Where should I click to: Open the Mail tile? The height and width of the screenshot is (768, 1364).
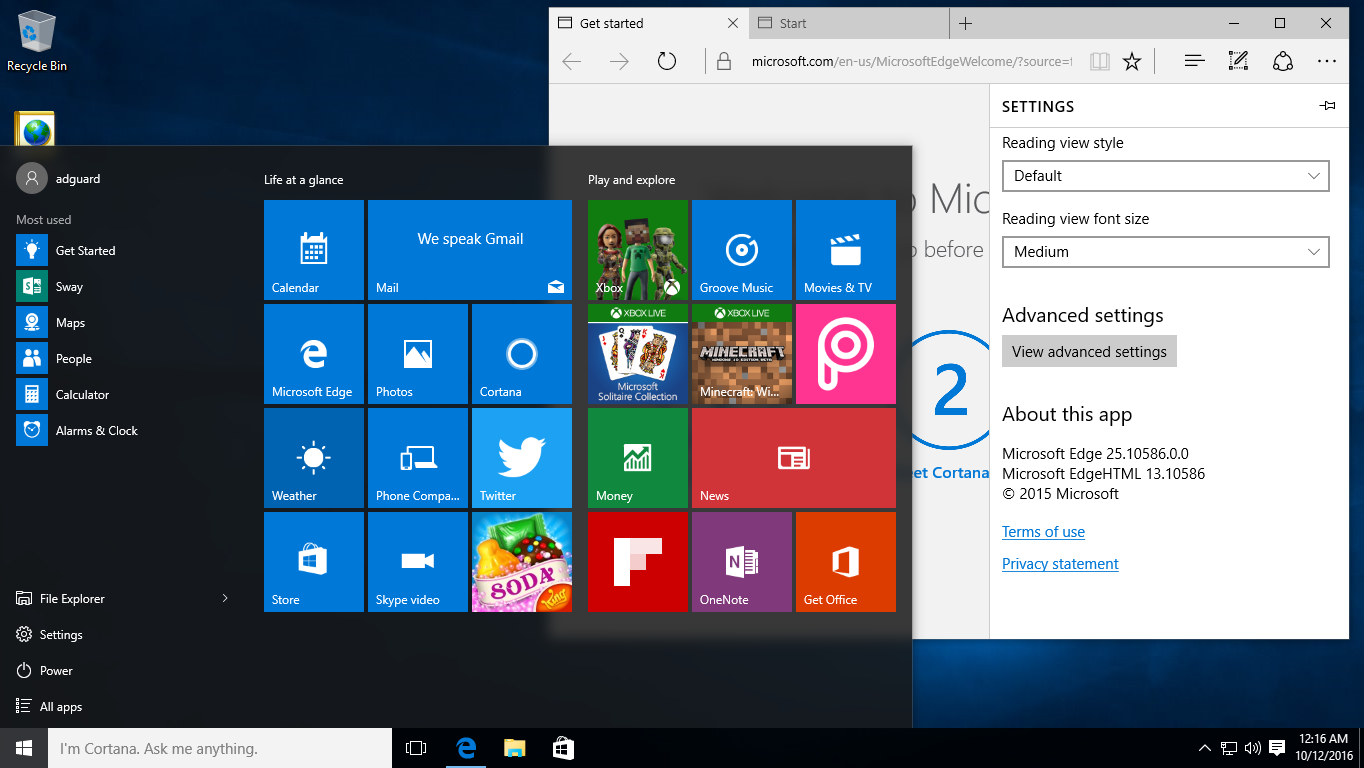[470, 250]
